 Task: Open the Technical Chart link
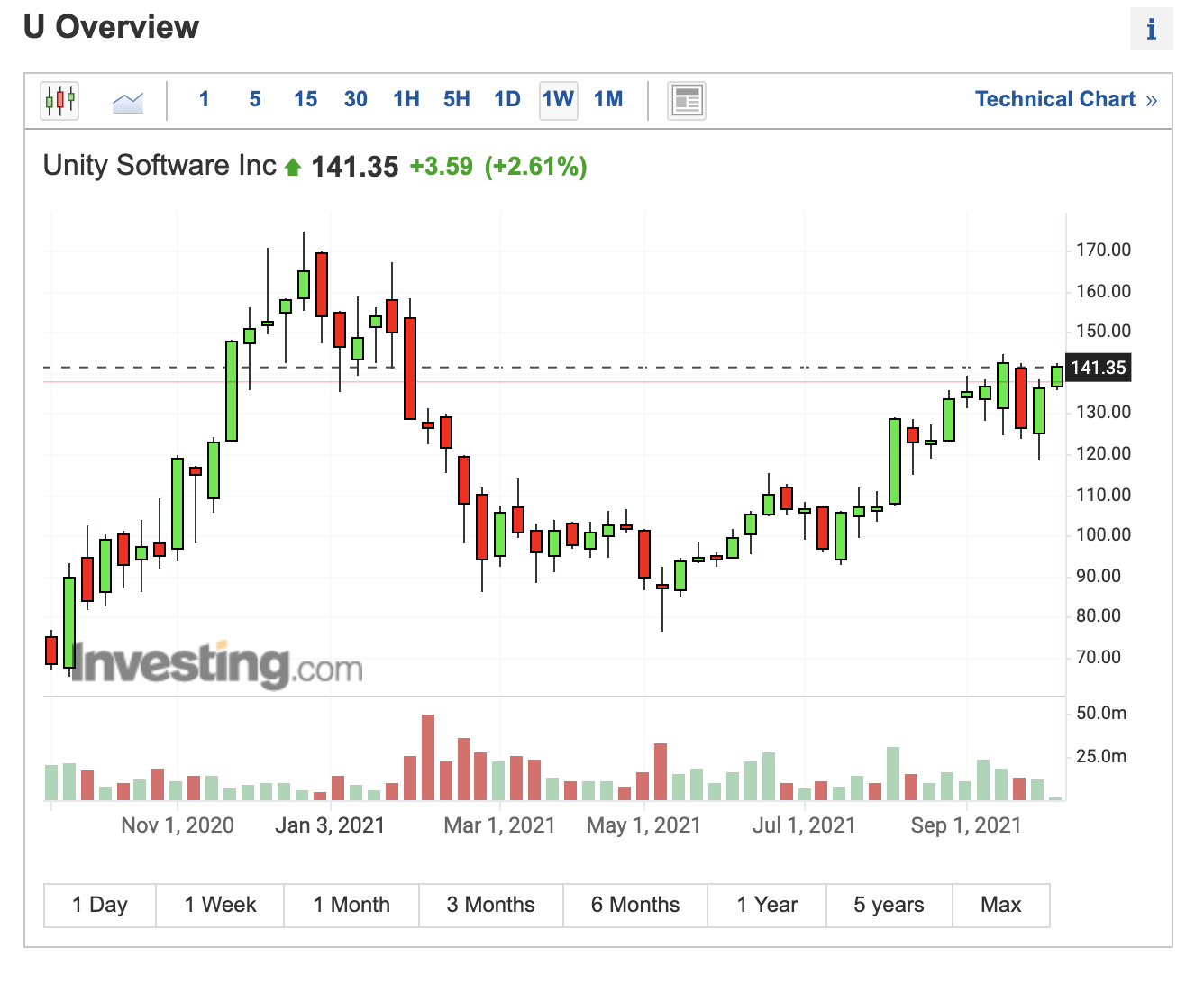click(x=1066, y=99)
